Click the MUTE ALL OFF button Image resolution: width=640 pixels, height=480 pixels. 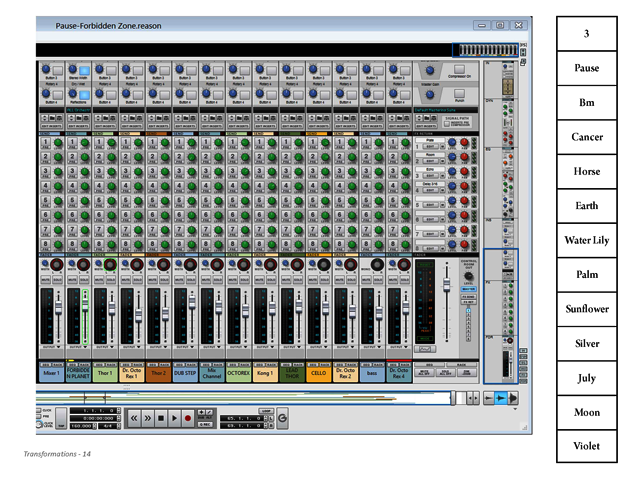pos(424,372)
